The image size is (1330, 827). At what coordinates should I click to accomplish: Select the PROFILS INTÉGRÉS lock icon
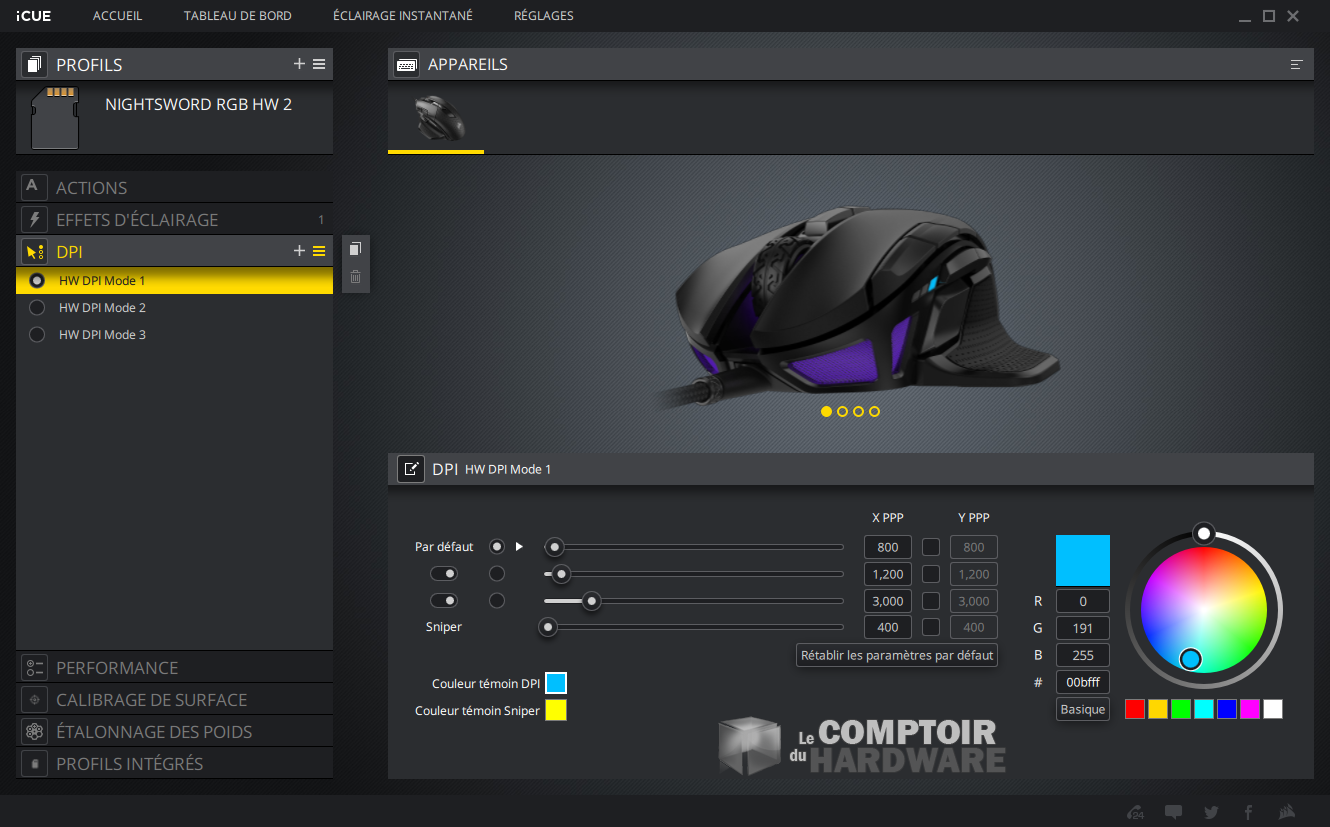click(34, 763)
